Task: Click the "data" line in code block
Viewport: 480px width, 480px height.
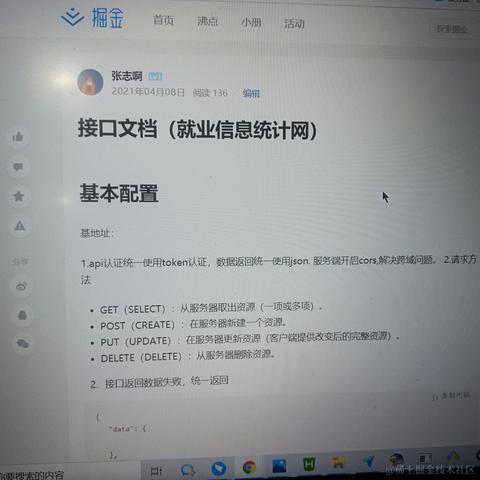Action: point(128,429)
